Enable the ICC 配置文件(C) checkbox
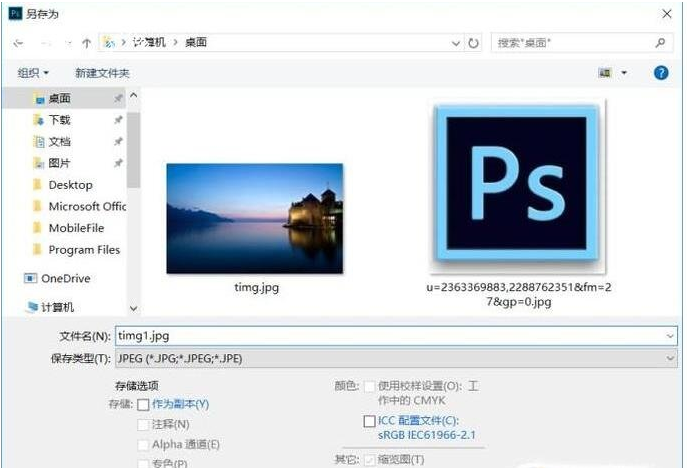The width and height of the screenshot is (687, 468). tap(369, 421)
